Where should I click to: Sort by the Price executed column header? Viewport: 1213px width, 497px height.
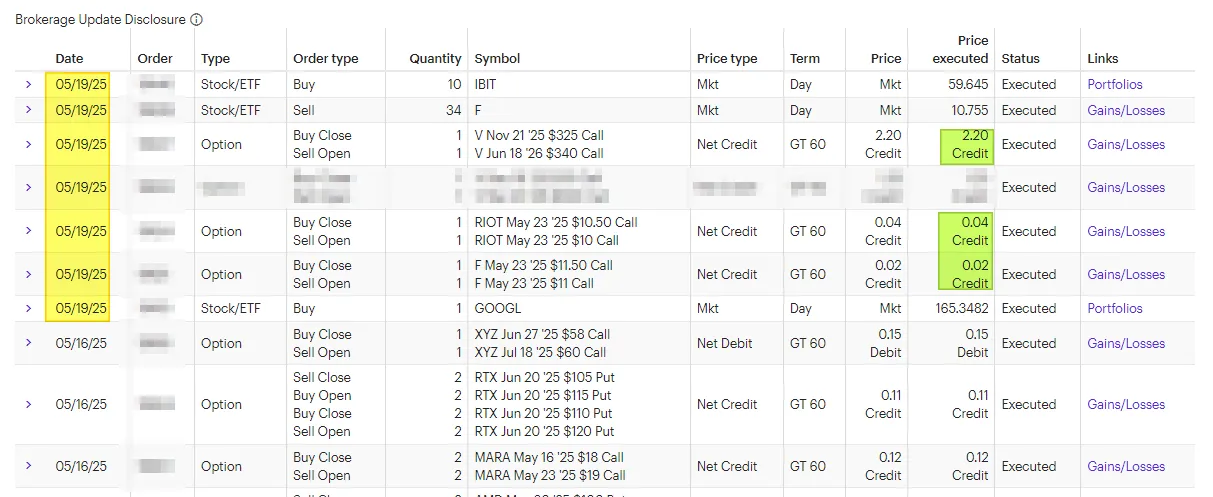tap(958, 50)
